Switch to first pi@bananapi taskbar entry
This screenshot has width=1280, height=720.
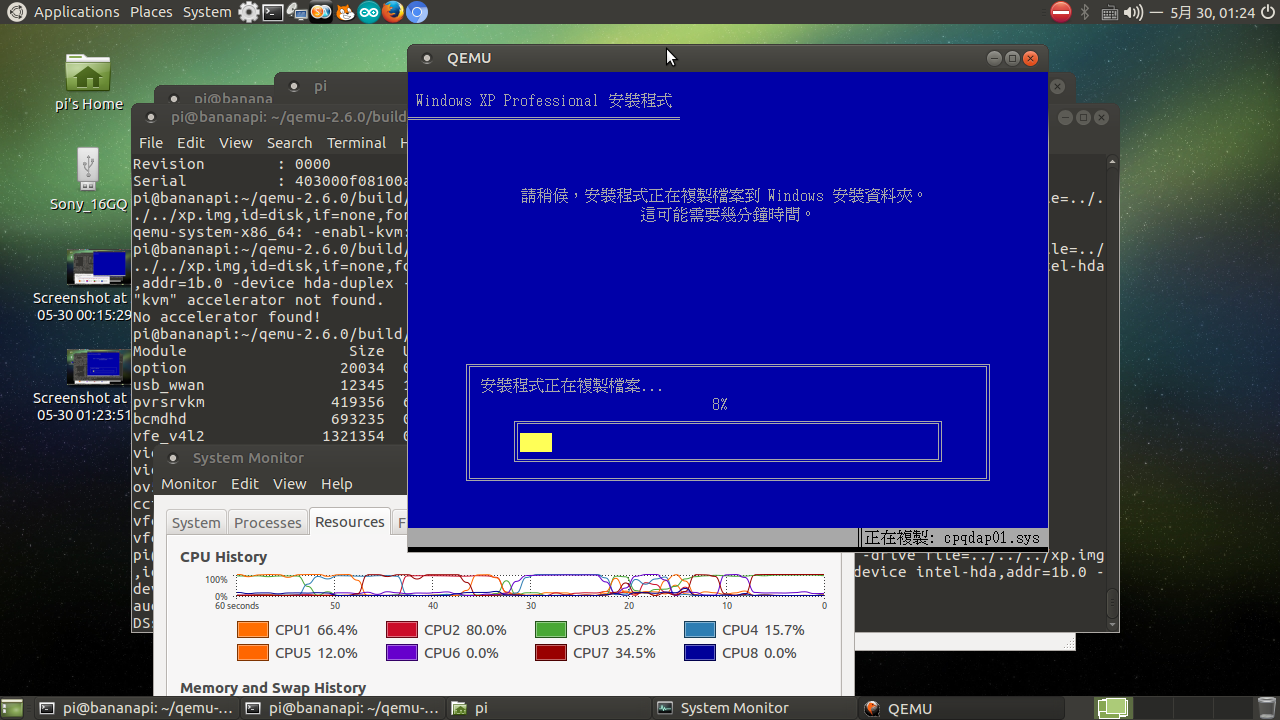(x=136, y=708)
